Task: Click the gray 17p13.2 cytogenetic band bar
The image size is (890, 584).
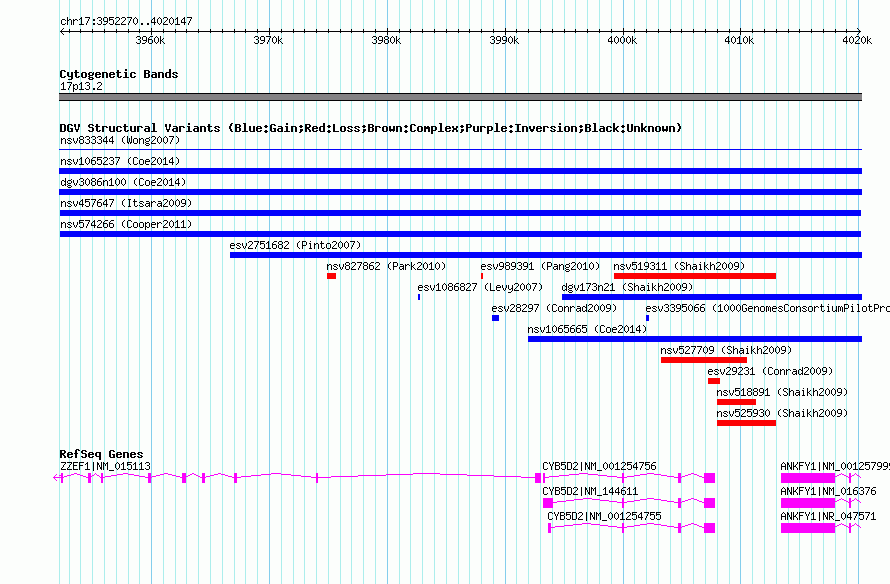Action: click(460, 97)
